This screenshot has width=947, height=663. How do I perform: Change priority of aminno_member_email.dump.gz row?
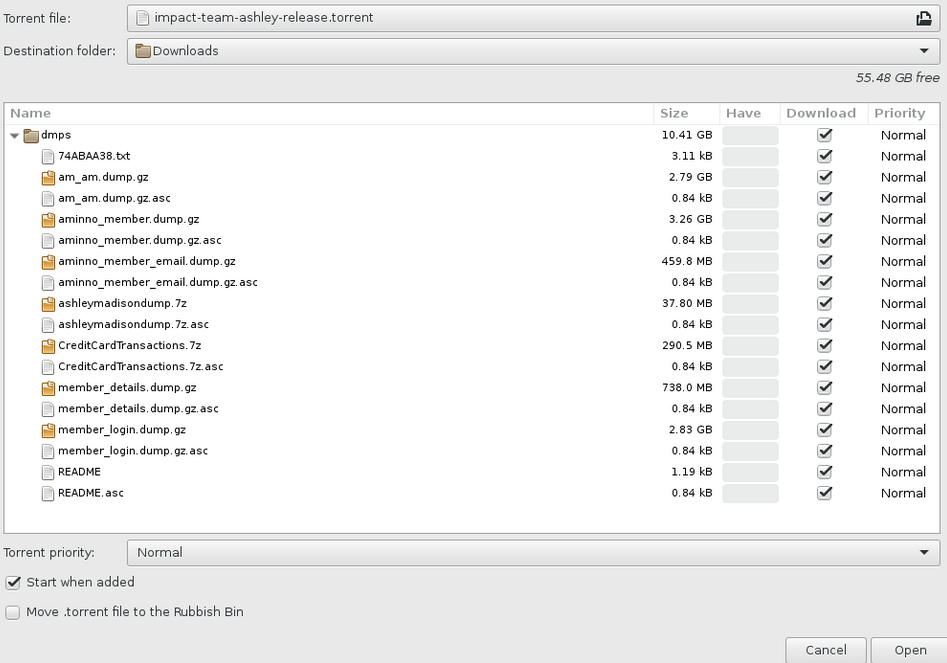(903, 261)
